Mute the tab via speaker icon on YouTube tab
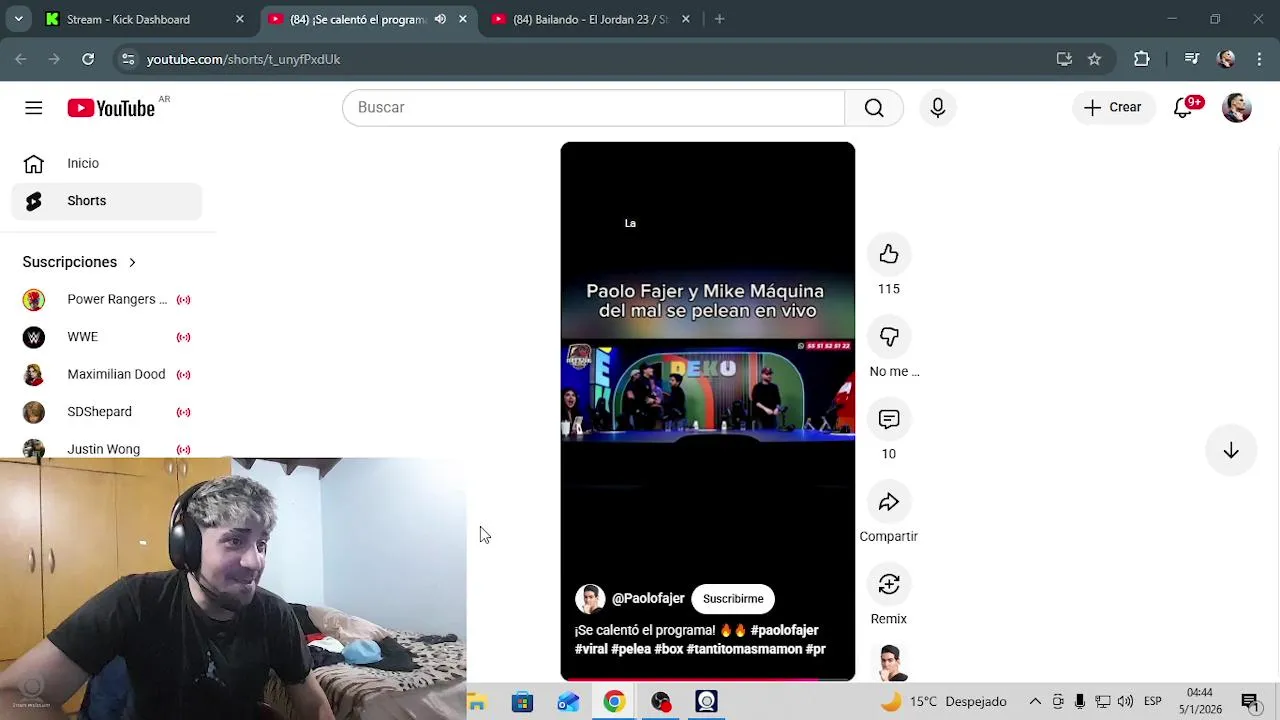Screen dimensions: 1280x720 point(440,19)
